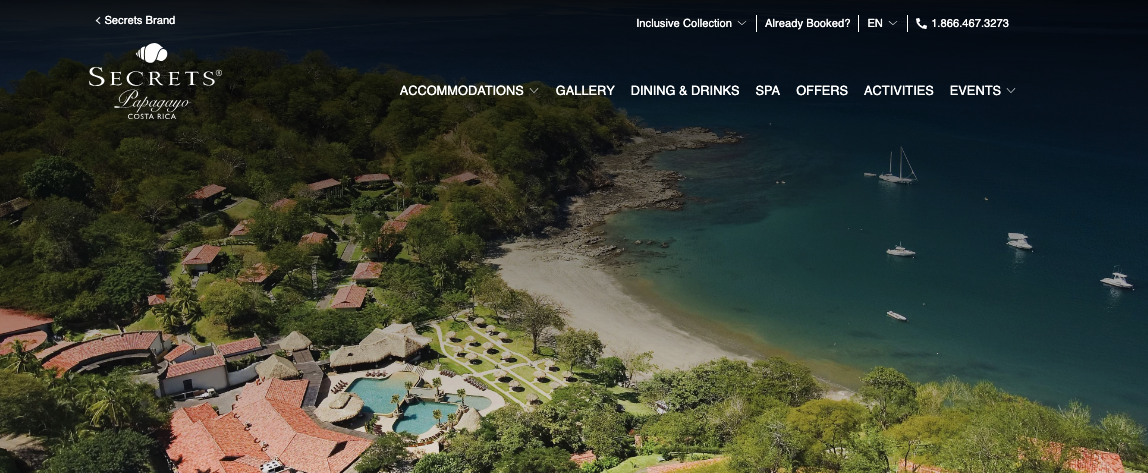Click the Inclusive Collection chevron arrow
Screen dimensions: 1148x473
(742, 23)
